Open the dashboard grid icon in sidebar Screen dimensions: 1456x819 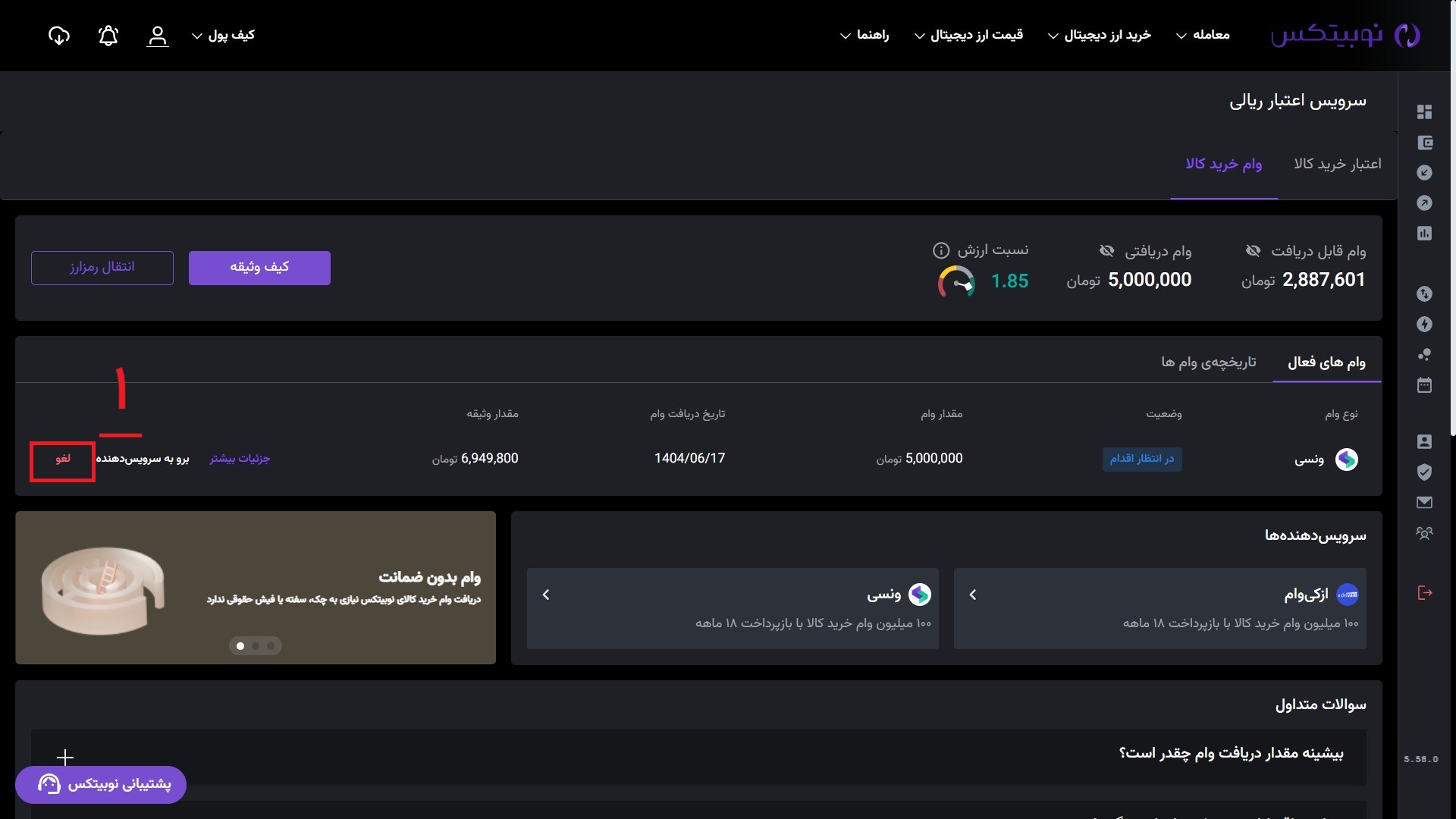pos(1424,112)
